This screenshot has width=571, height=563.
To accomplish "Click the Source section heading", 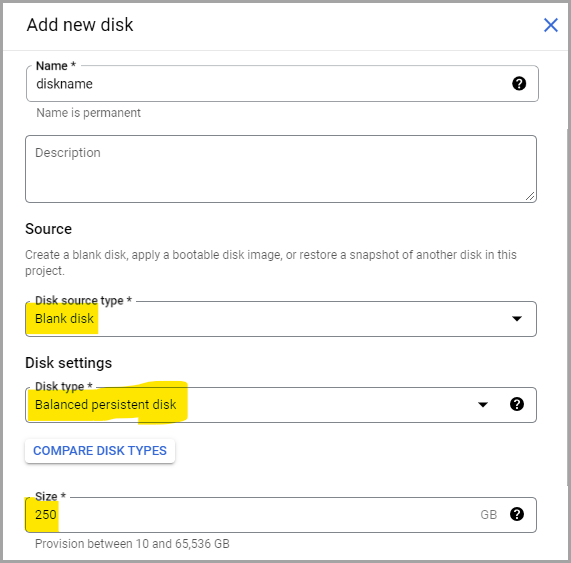I will pos(48,229).
